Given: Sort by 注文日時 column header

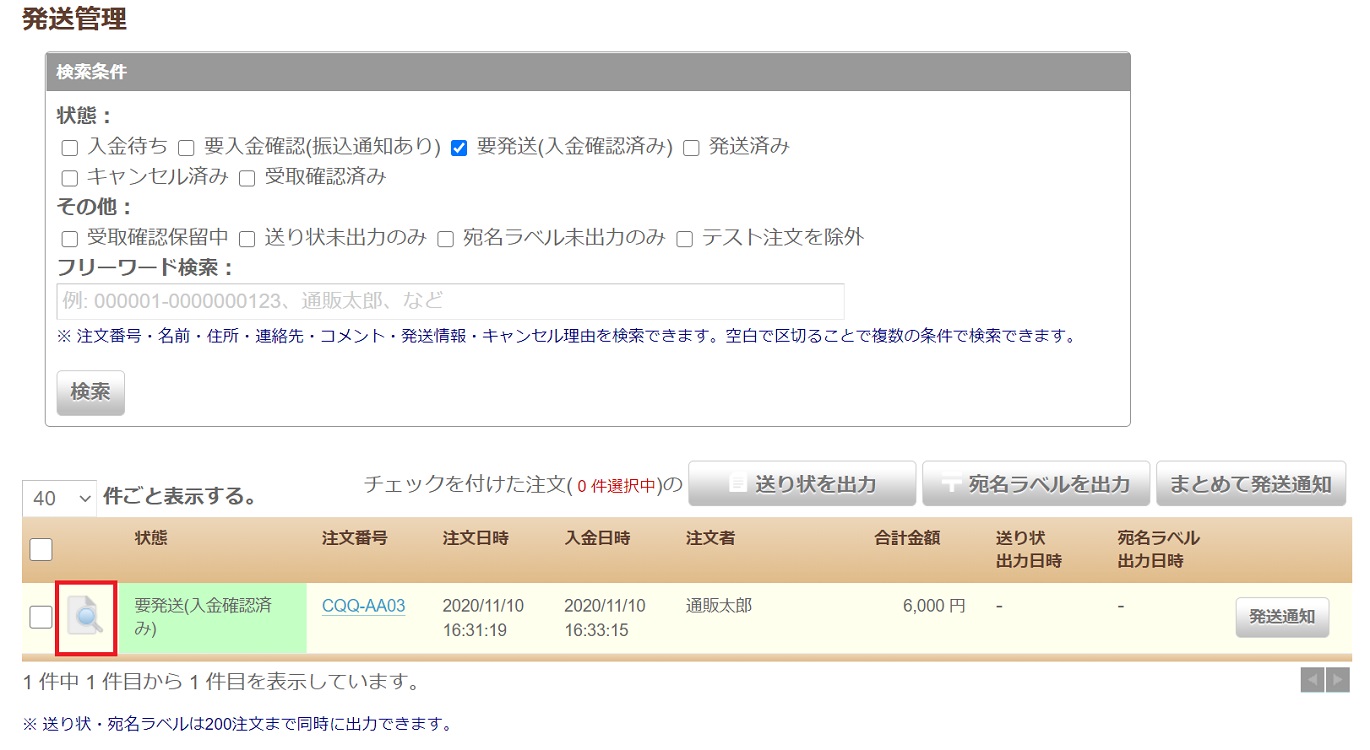Looking at the screenshot, I should (475, 538).
